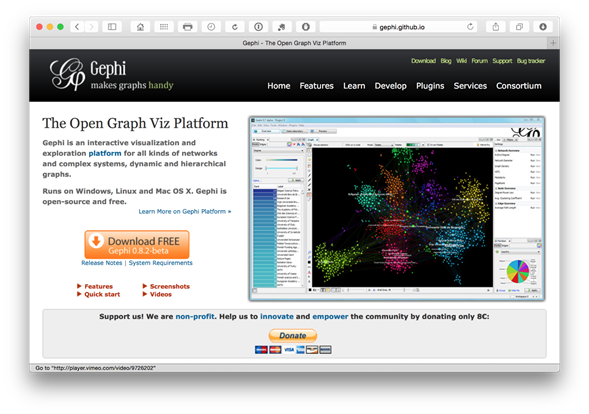
Task: Show all tabs overview icon
Action: point(520,27)
